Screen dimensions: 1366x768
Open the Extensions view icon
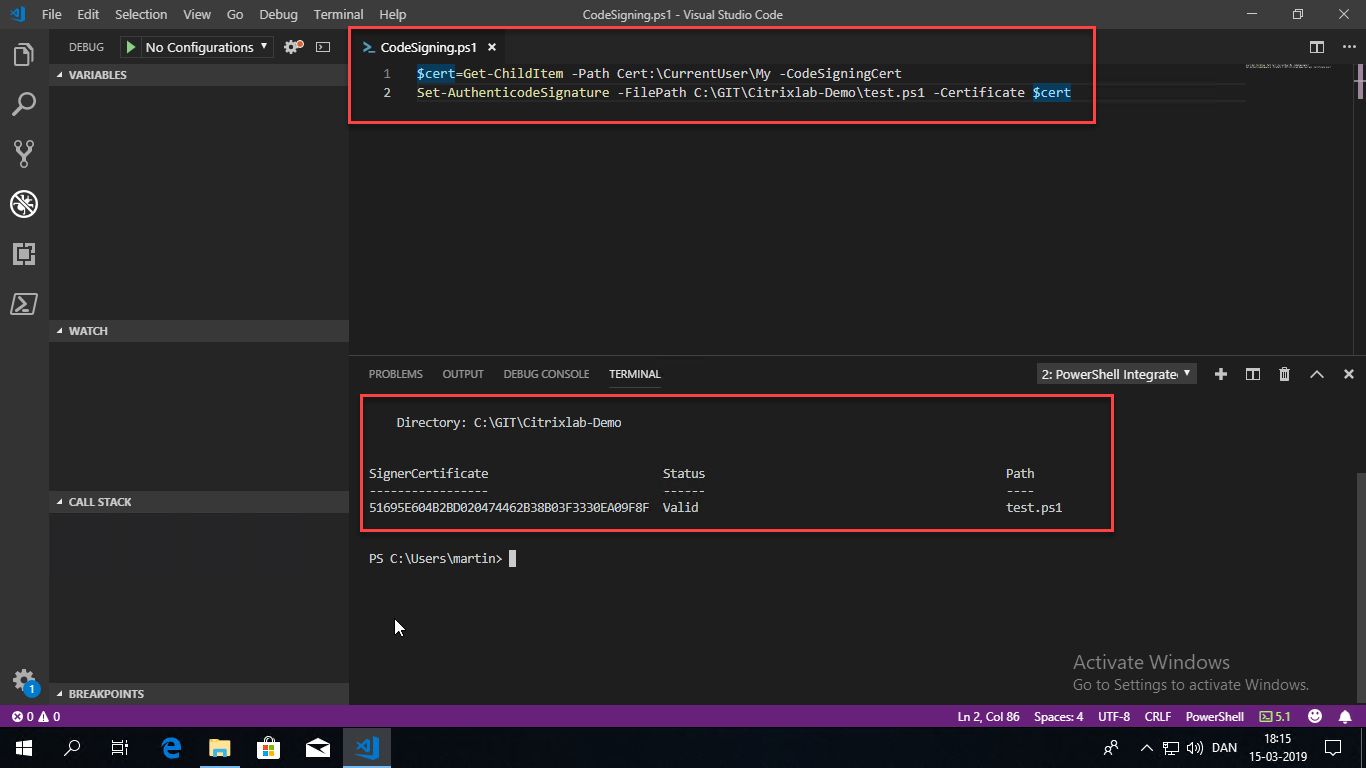pyautogui.click(x=24, y=254)
